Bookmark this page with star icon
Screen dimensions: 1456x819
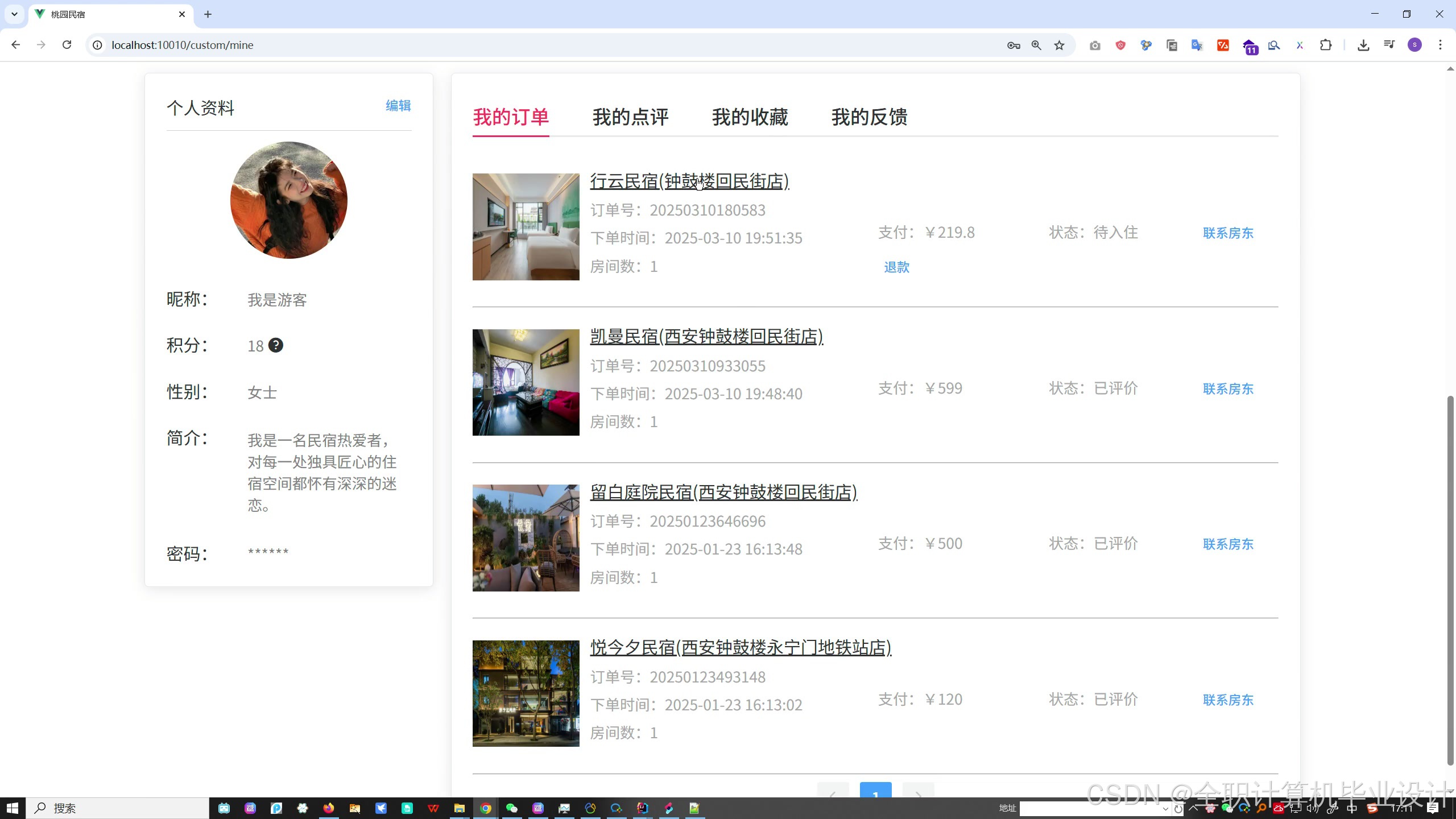pyautogui.click(x=1059, y=45)
